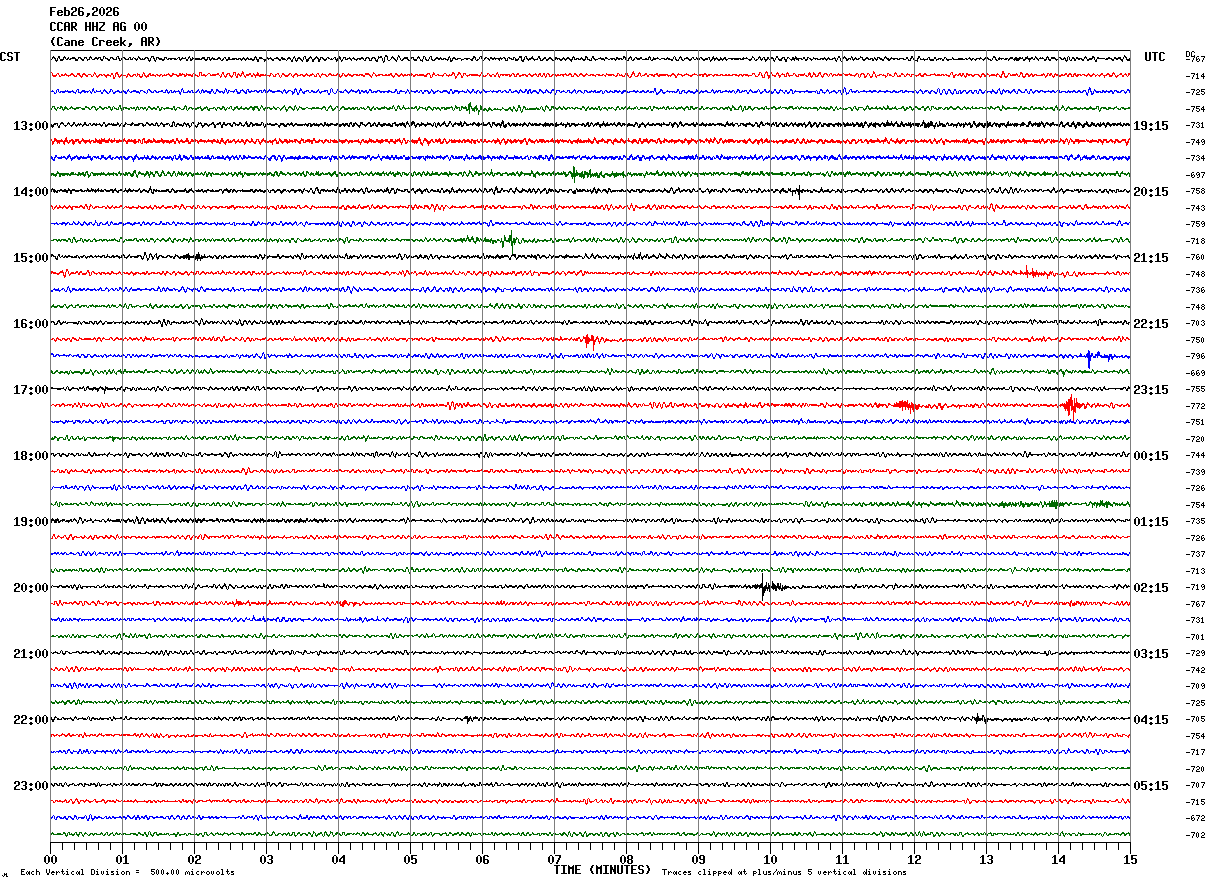Click the CST time zone label
Viewport: 1210px width, 886px height.
(10, 57)
